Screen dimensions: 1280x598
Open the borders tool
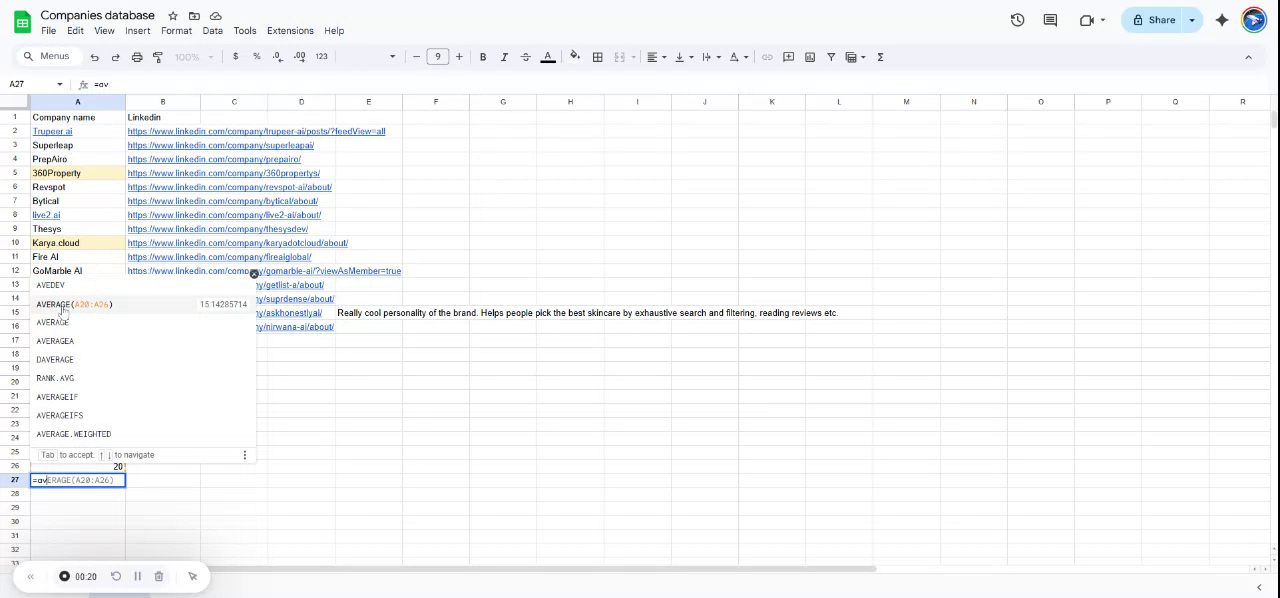point(598,57)
